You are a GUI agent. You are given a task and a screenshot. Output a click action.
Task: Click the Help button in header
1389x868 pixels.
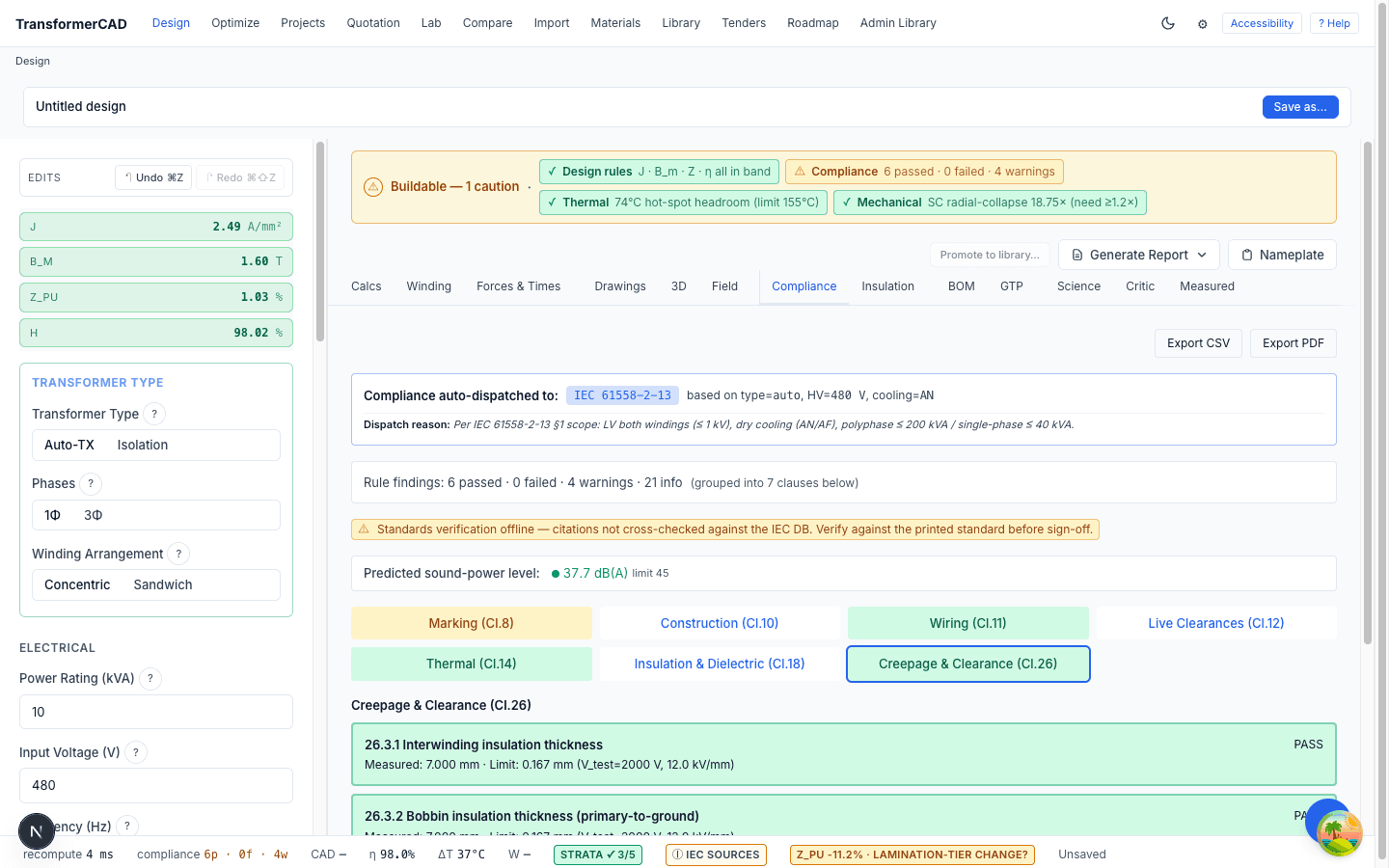tap(1334, 23)
